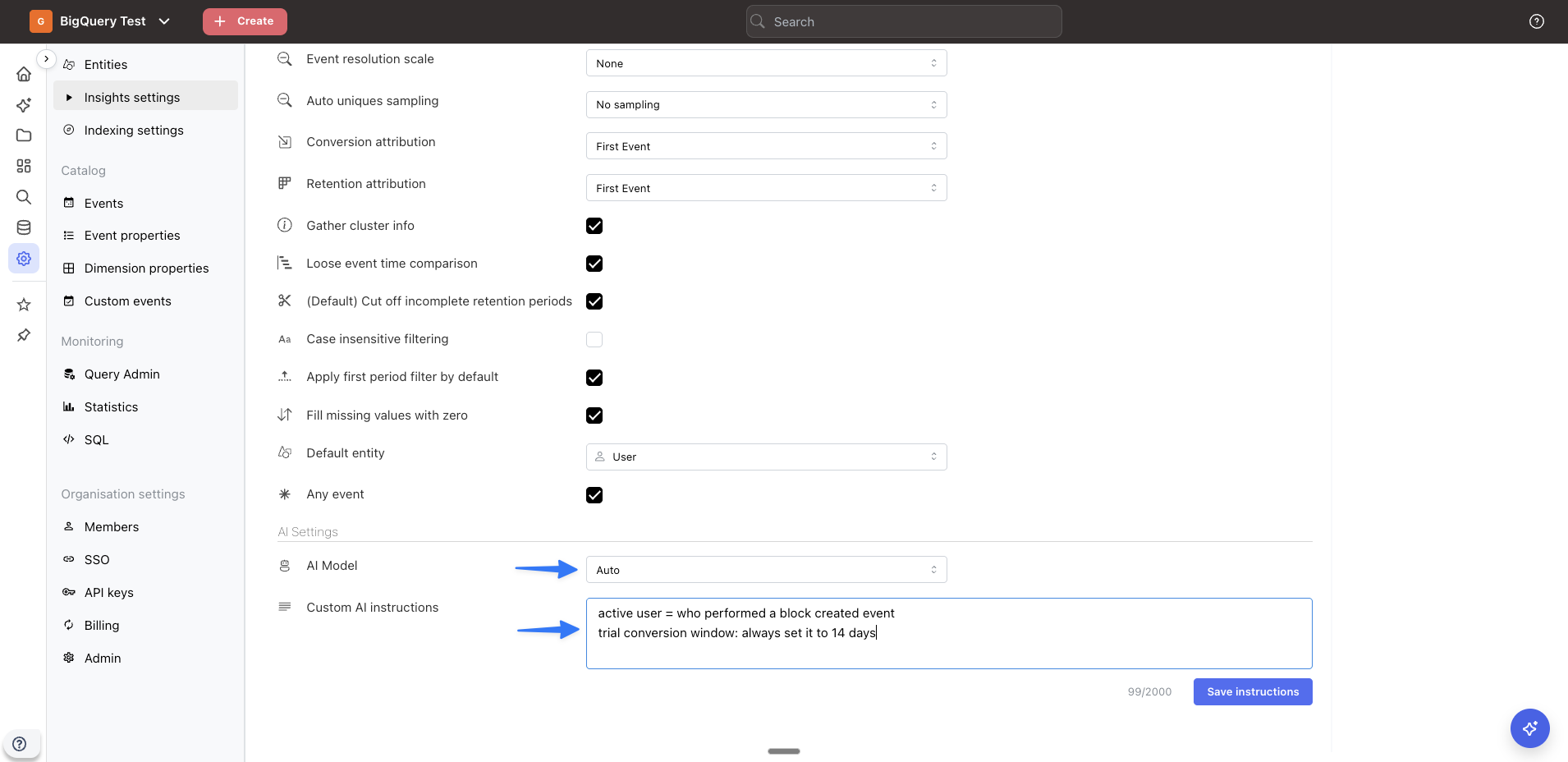Click the pin icon in left rail

[24, 335]
